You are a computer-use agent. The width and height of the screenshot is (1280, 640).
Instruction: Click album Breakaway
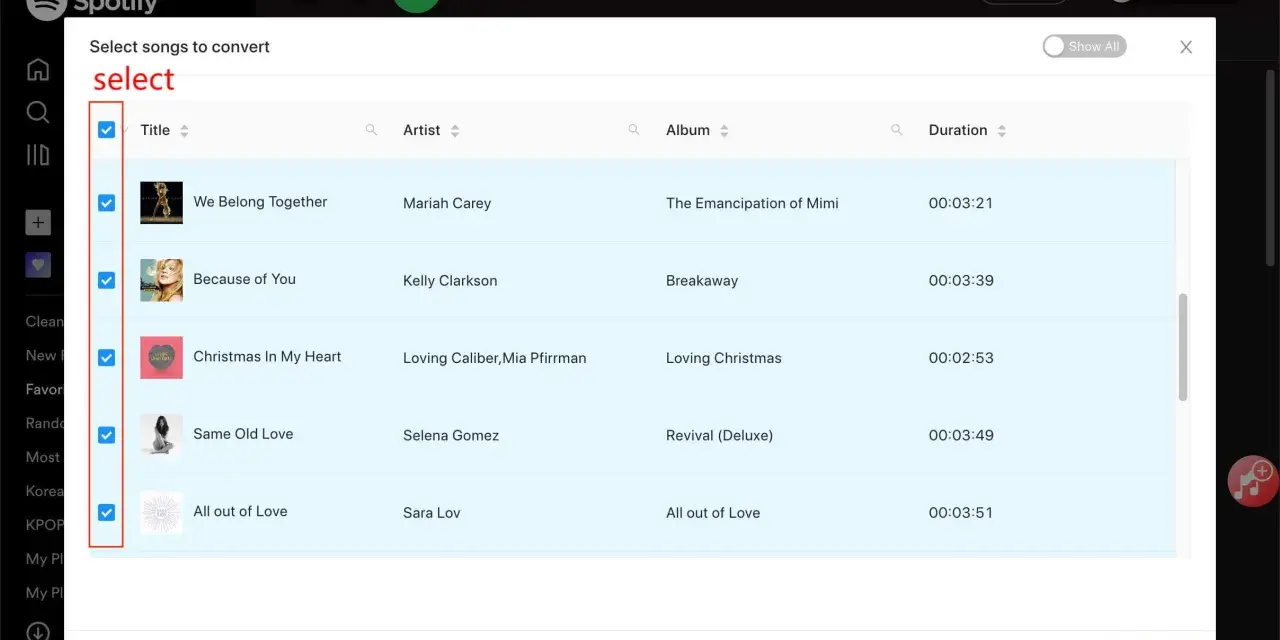pyautogui.click(x=702, y=281)
